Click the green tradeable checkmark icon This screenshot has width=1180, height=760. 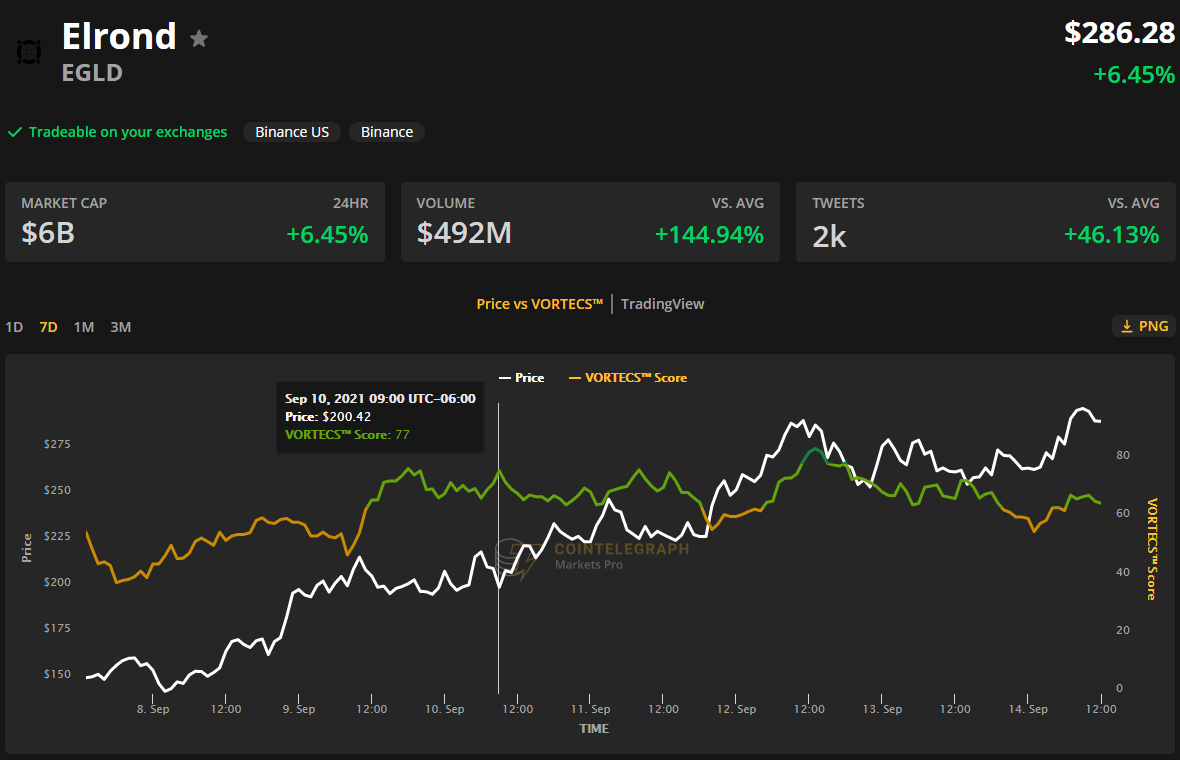pos(15,132)
